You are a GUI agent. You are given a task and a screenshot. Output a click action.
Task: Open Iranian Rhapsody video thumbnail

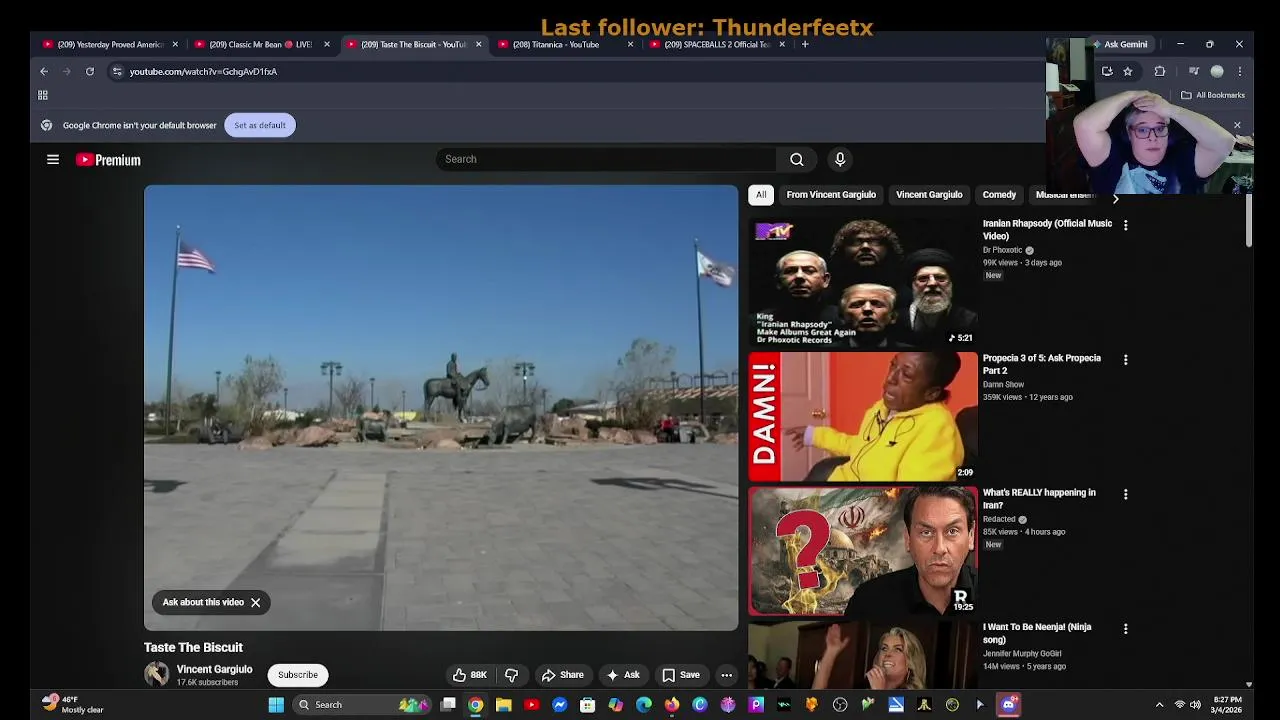(x=863, y=282)
